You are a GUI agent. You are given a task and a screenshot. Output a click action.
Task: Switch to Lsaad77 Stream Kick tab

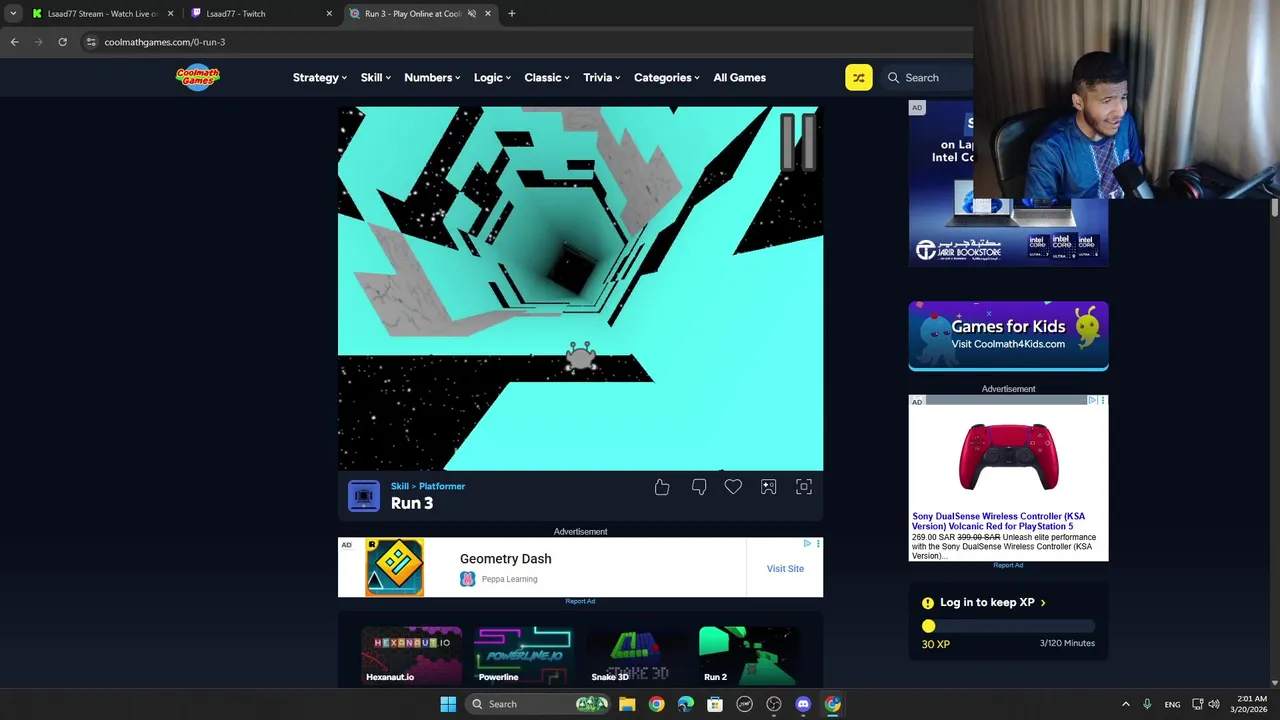(102, 14)
